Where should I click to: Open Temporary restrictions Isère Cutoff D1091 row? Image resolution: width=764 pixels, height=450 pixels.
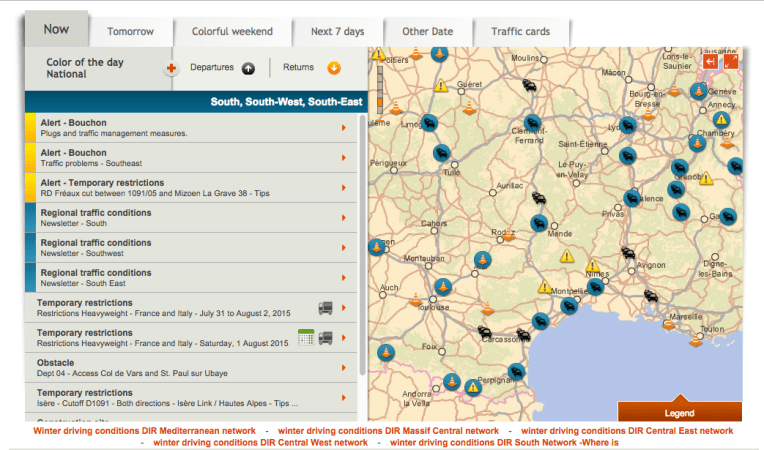click(191, 398)
